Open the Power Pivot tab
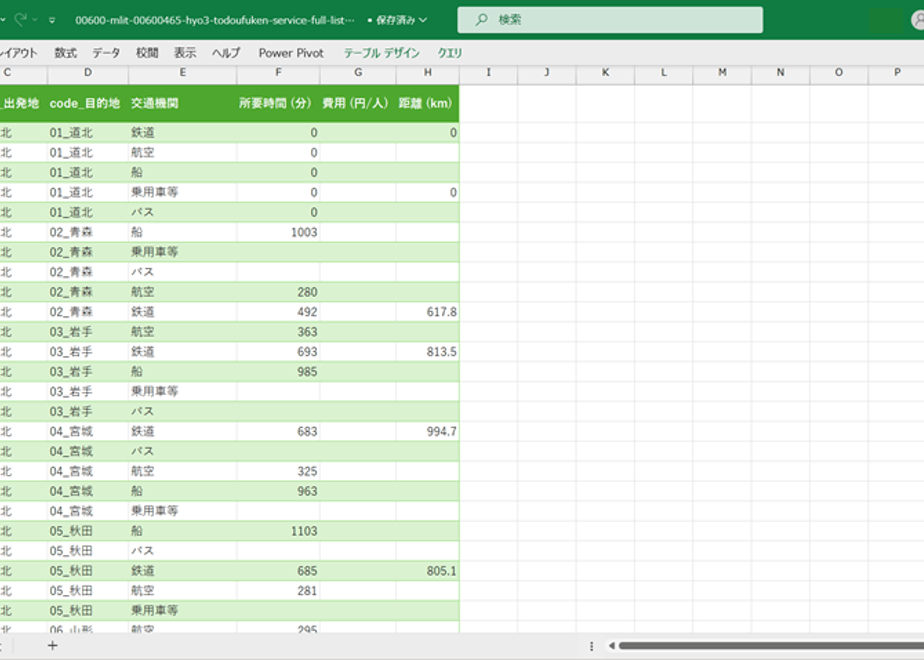Viewport: 924px width, 660px height. (291, 53)
